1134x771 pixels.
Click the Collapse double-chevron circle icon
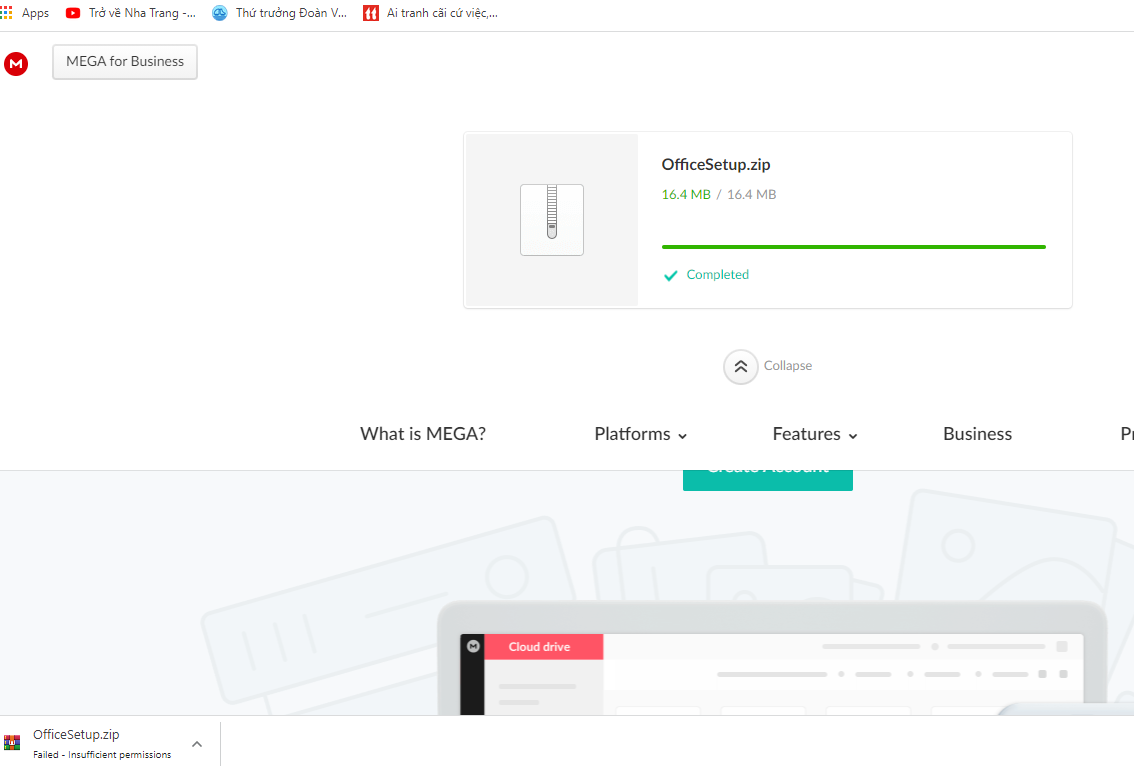pos(741,367)
